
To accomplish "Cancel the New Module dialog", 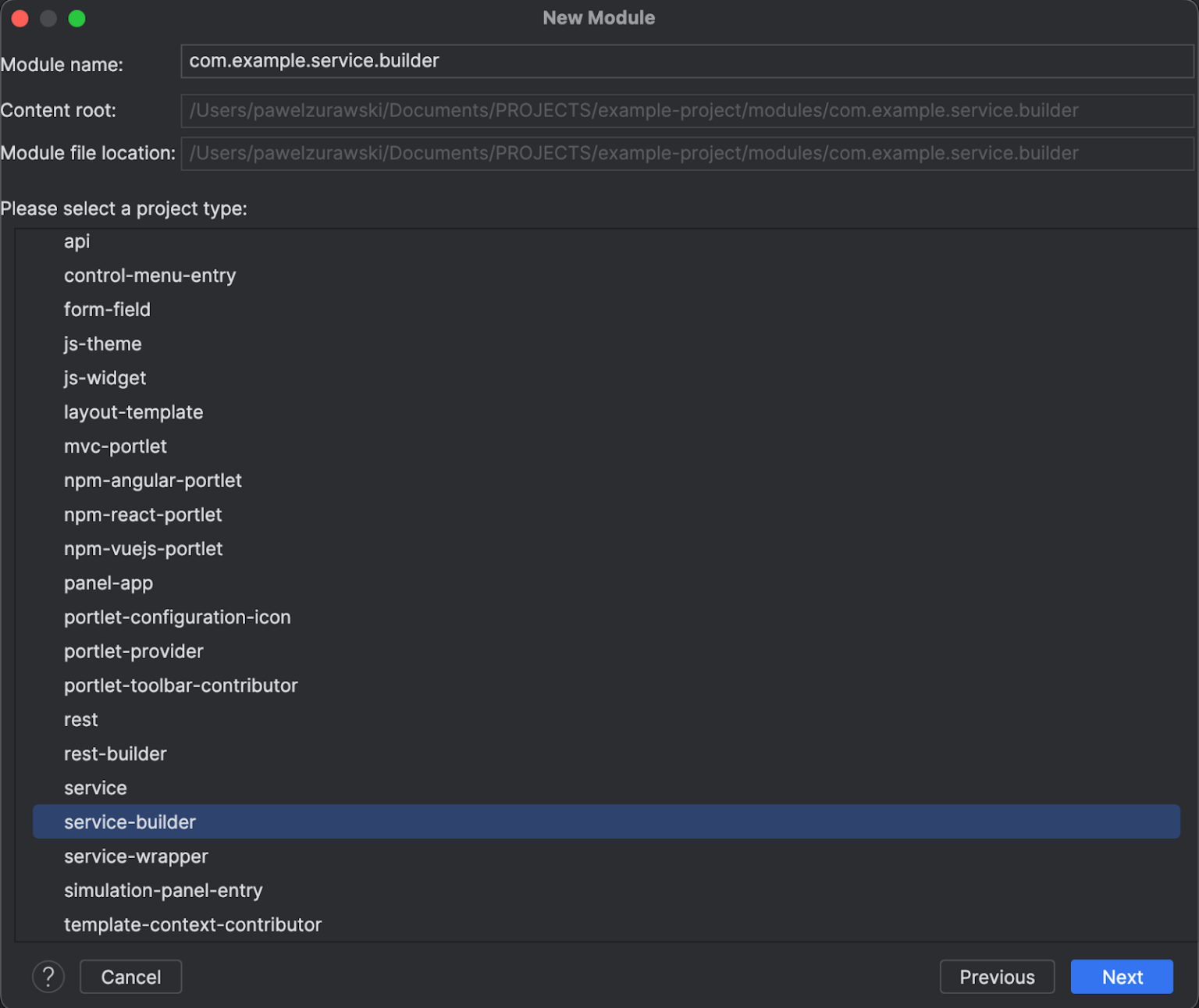I will (130, 976).
